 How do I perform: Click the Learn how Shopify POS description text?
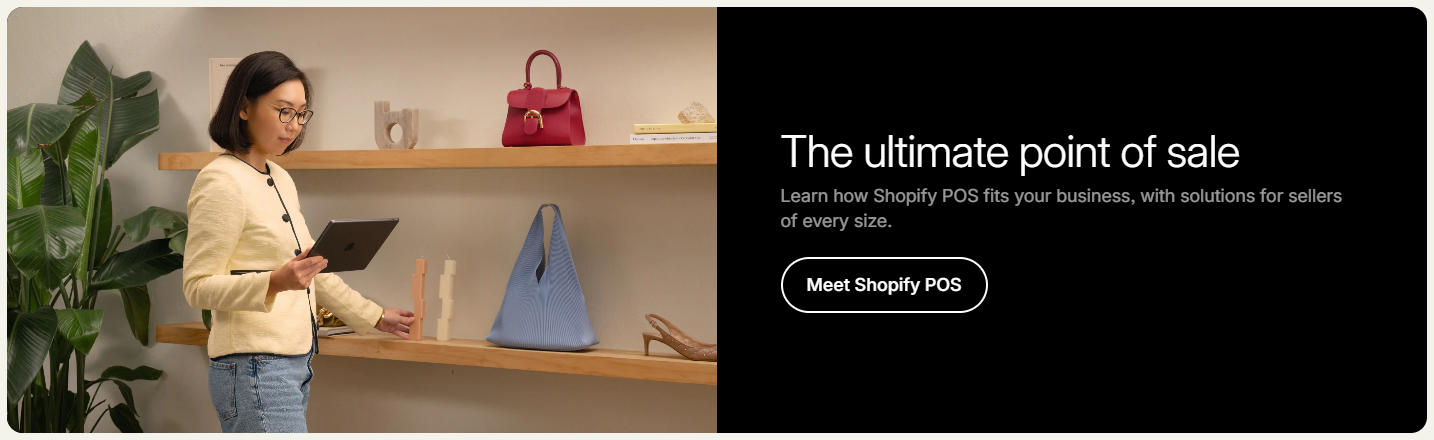pos(1061,208)
